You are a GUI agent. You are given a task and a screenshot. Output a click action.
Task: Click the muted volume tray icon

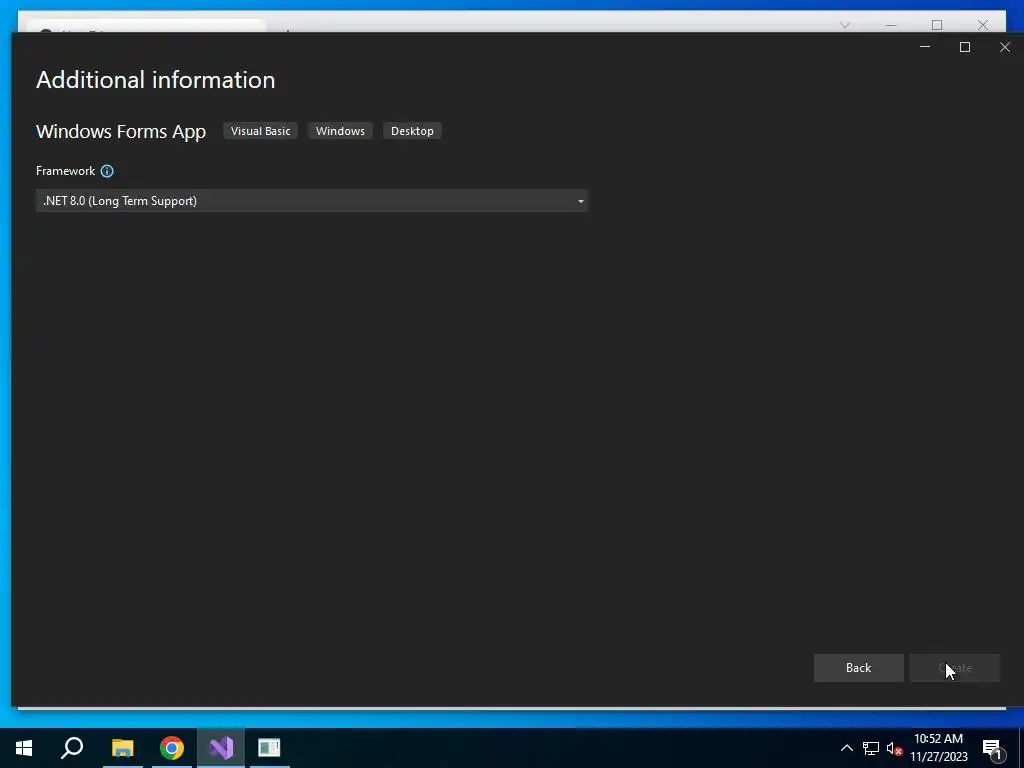click(x=894, y=748)
